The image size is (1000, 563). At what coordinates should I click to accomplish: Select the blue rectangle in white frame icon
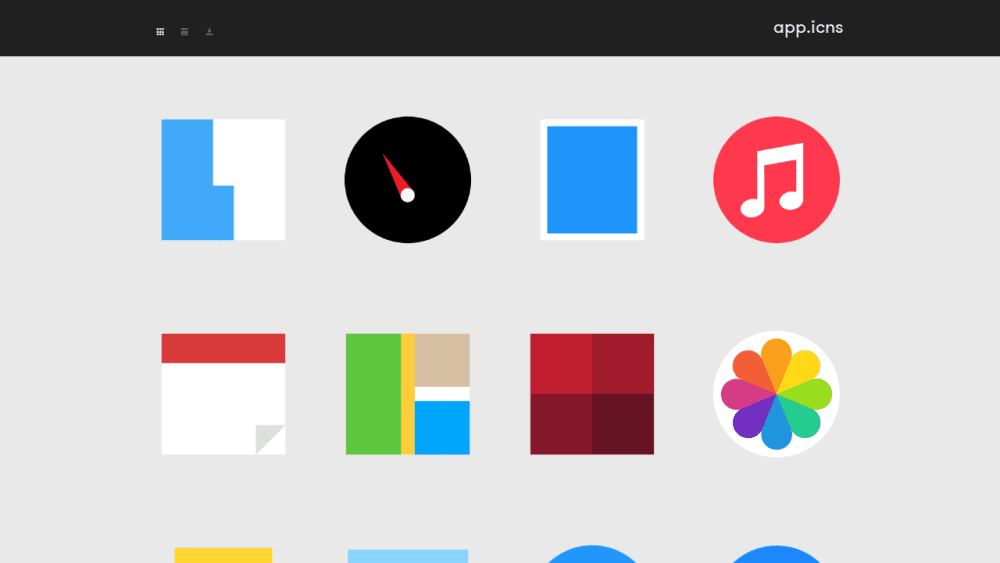click(592, 180)
